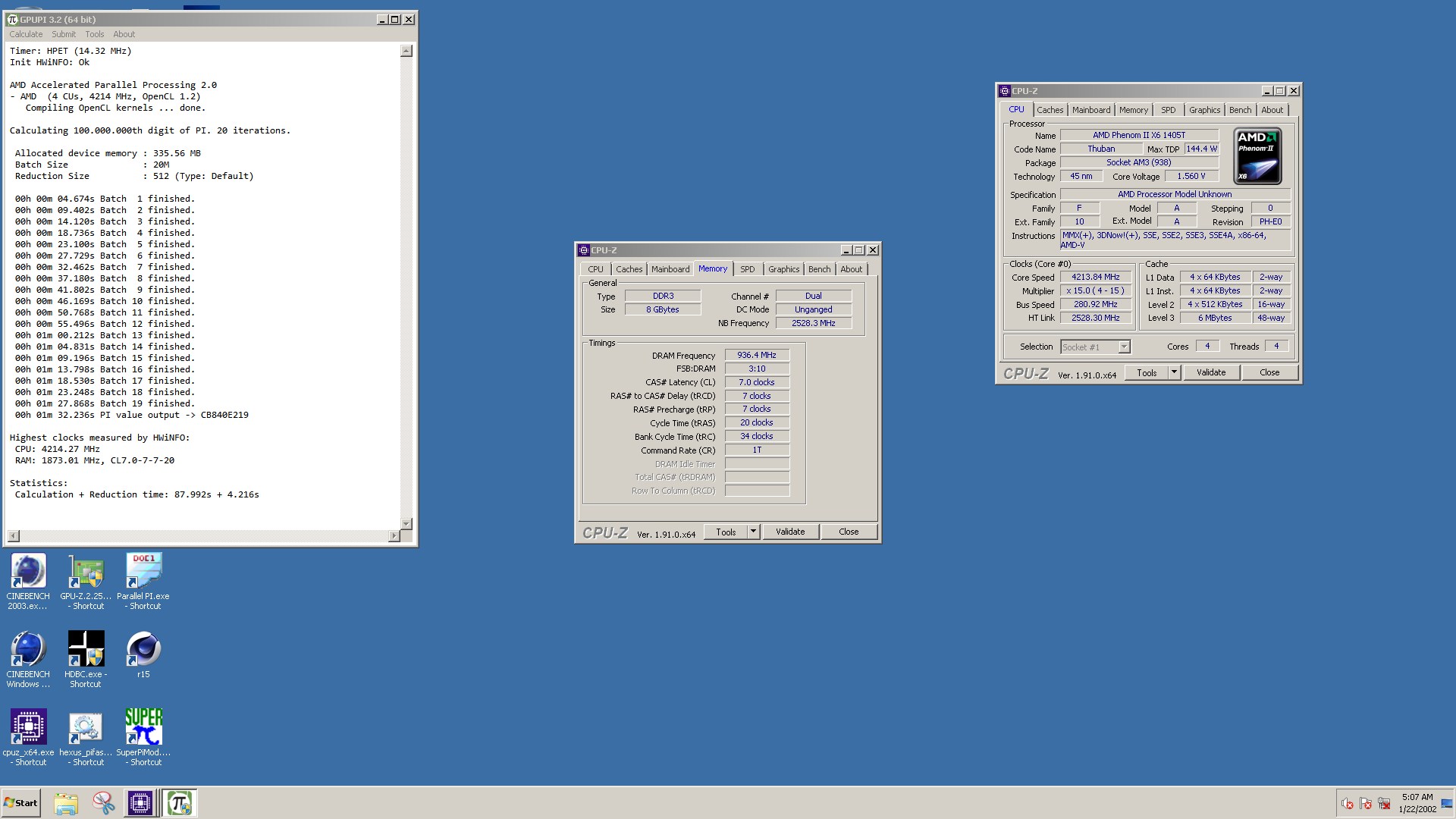Click the GPUPI pi icon in title bar
This screenshot has width=1456, height=819.
tap(12, 19)
